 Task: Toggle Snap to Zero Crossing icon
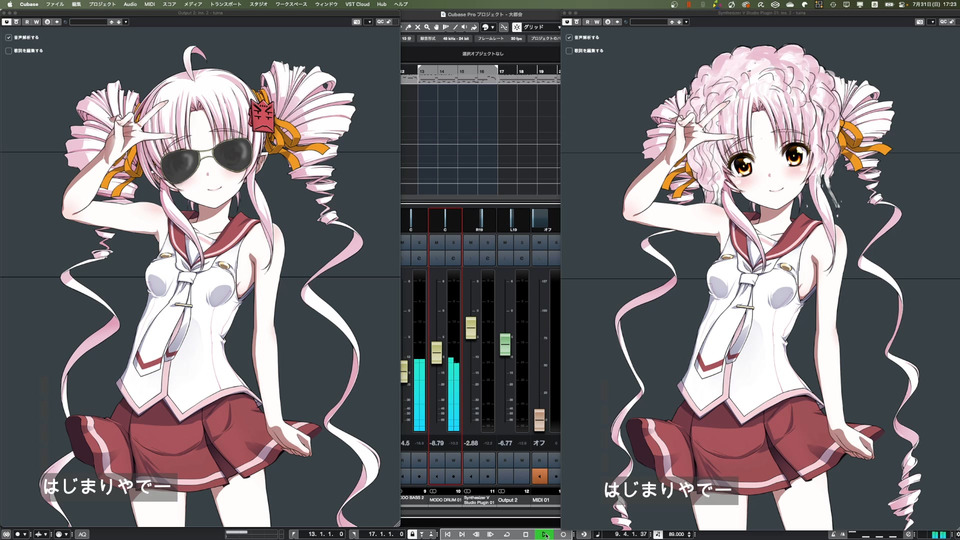coord(504,27)
